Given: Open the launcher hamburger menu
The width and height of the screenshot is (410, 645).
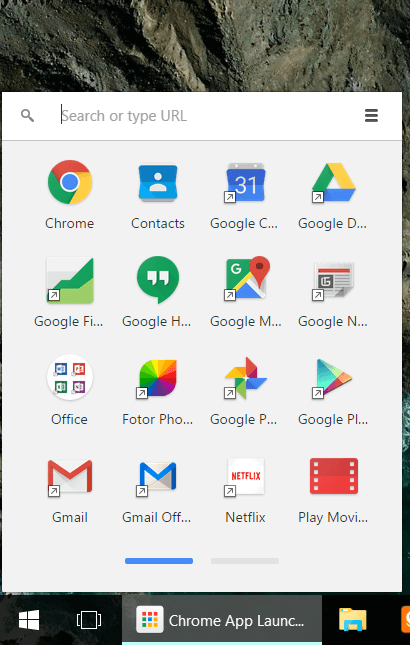Looking at the screenshot, I should (371, 116).
